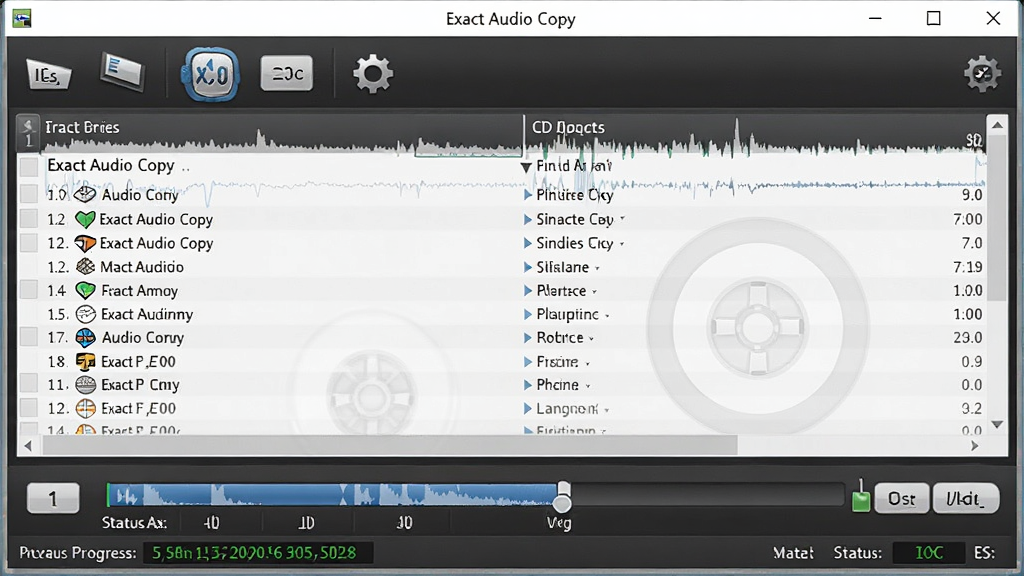
Task: Click the vertical scrollbar up arrow
Action: [997, 125]
